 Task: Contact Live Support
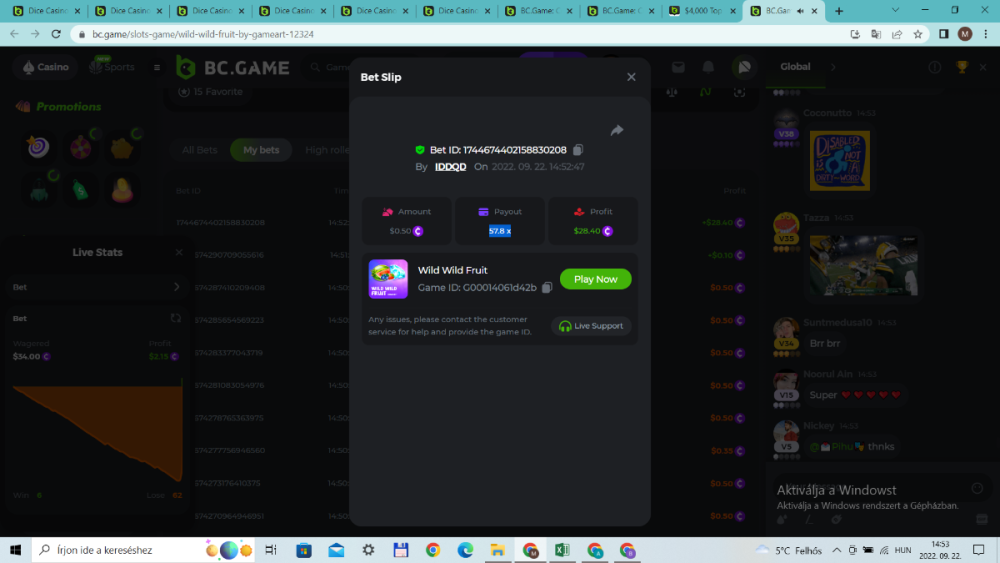coord(591,326)
